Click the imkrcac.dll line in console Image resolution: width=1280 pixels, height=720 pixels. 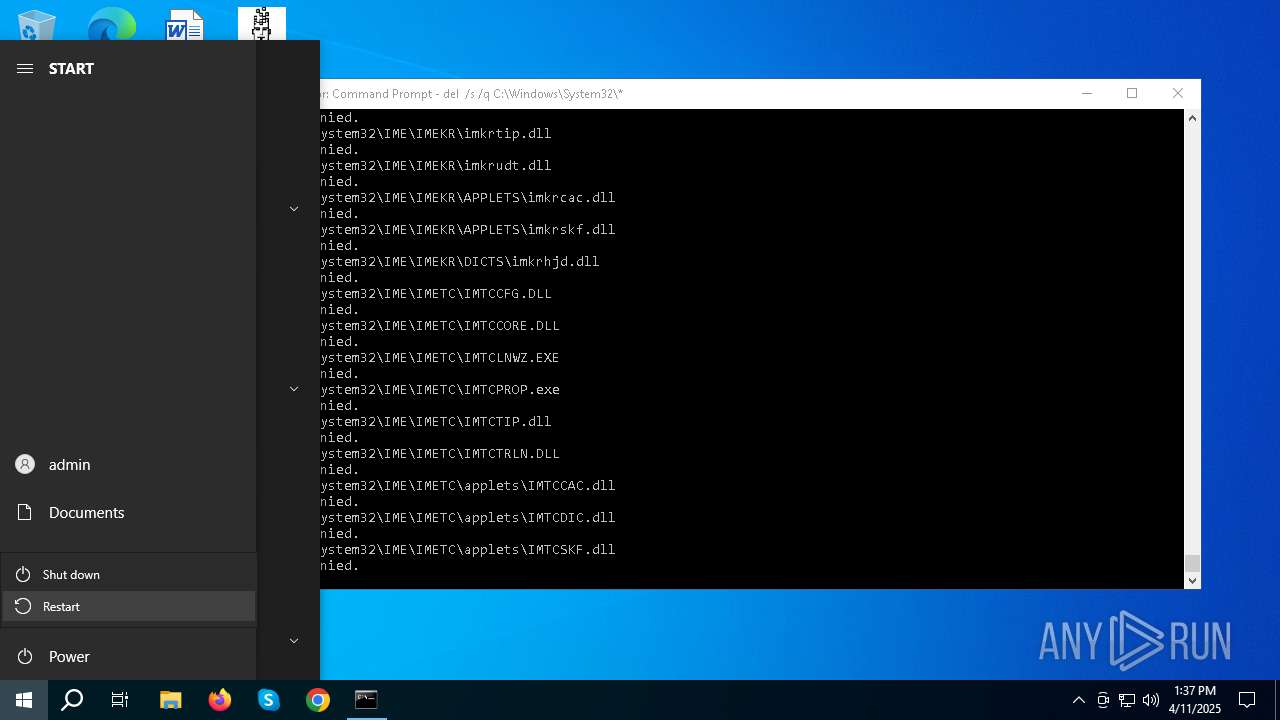[468, 198]
